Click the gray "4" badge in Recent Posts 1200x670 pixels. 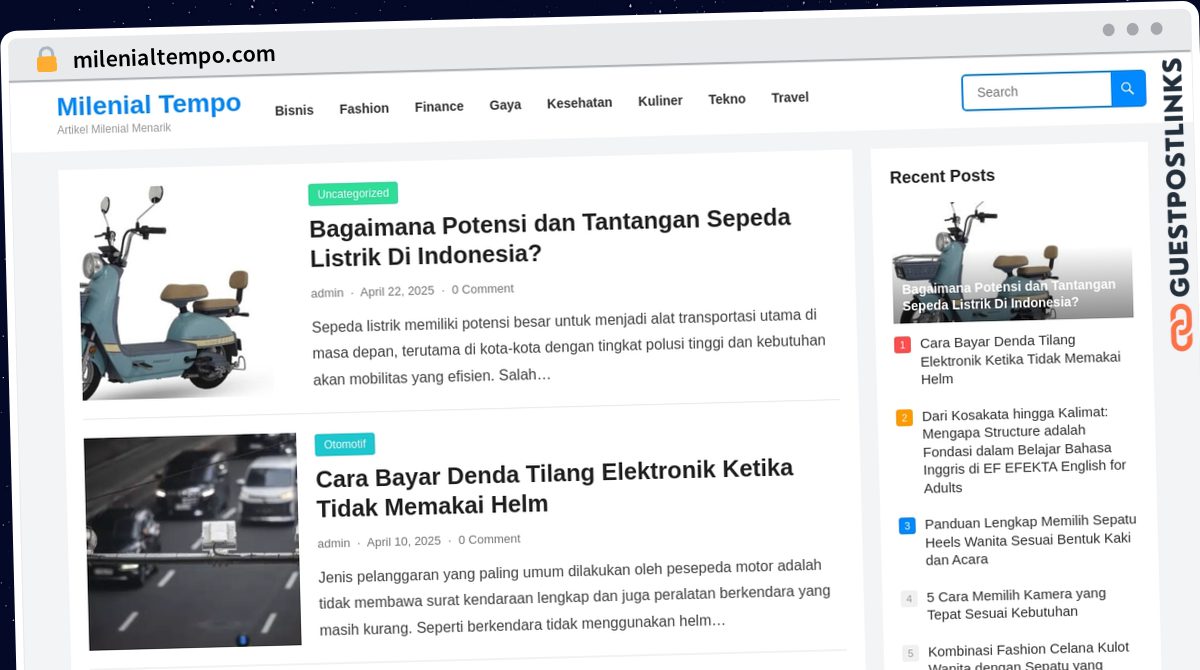tap(908, 598)
